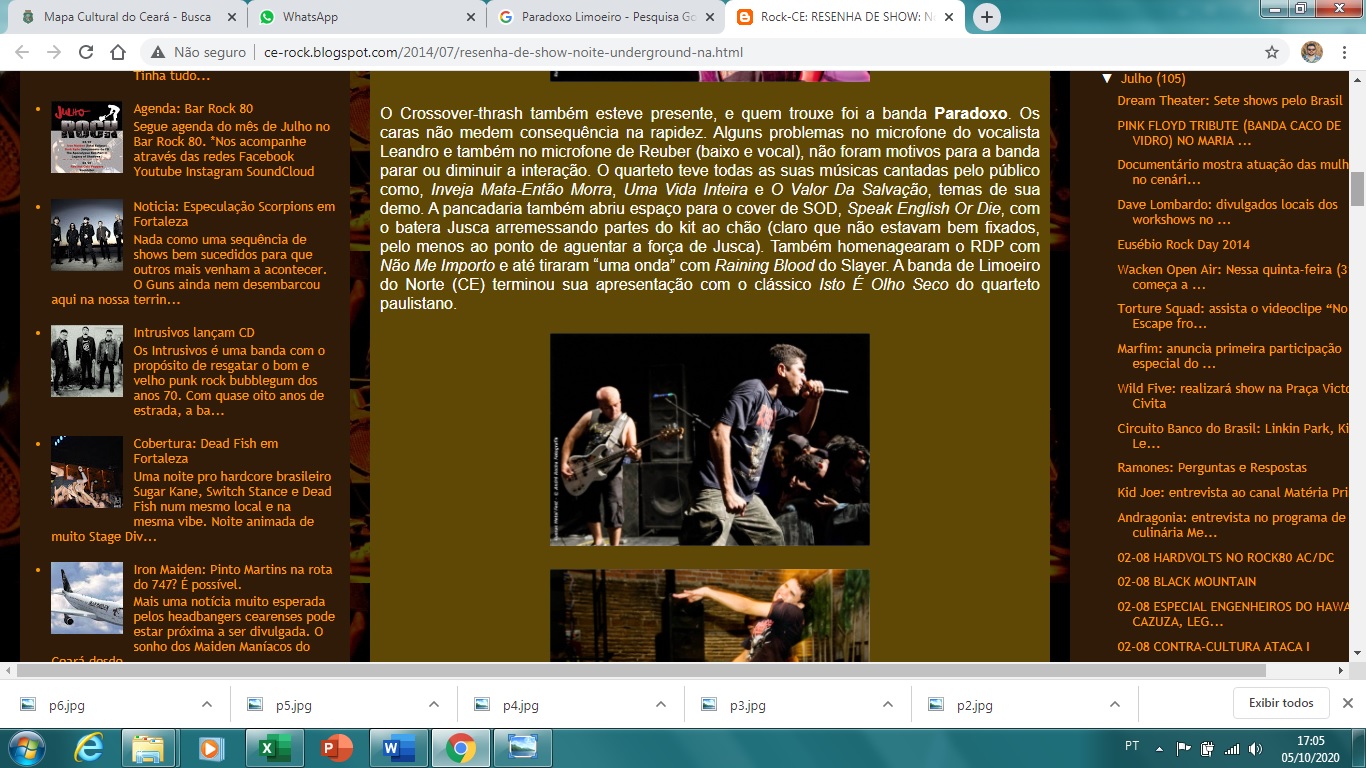Bookmark this page with the star icon
Image resolution: width=1366 pixels, height=768 pixels.
[x=1272, y=53]
